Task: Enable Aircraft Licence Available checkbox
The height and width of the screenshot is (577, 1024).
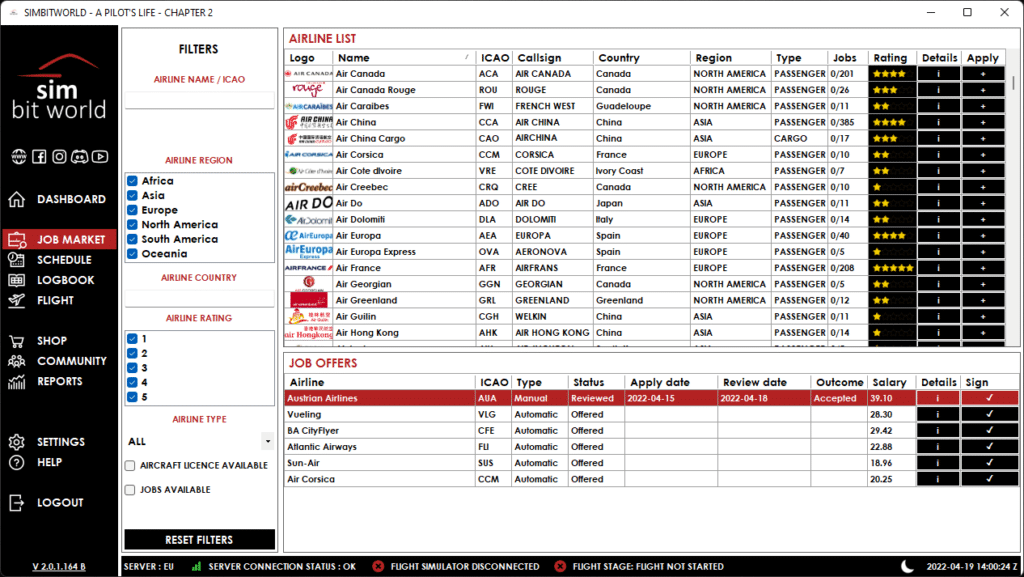Action: coord(130,466)
